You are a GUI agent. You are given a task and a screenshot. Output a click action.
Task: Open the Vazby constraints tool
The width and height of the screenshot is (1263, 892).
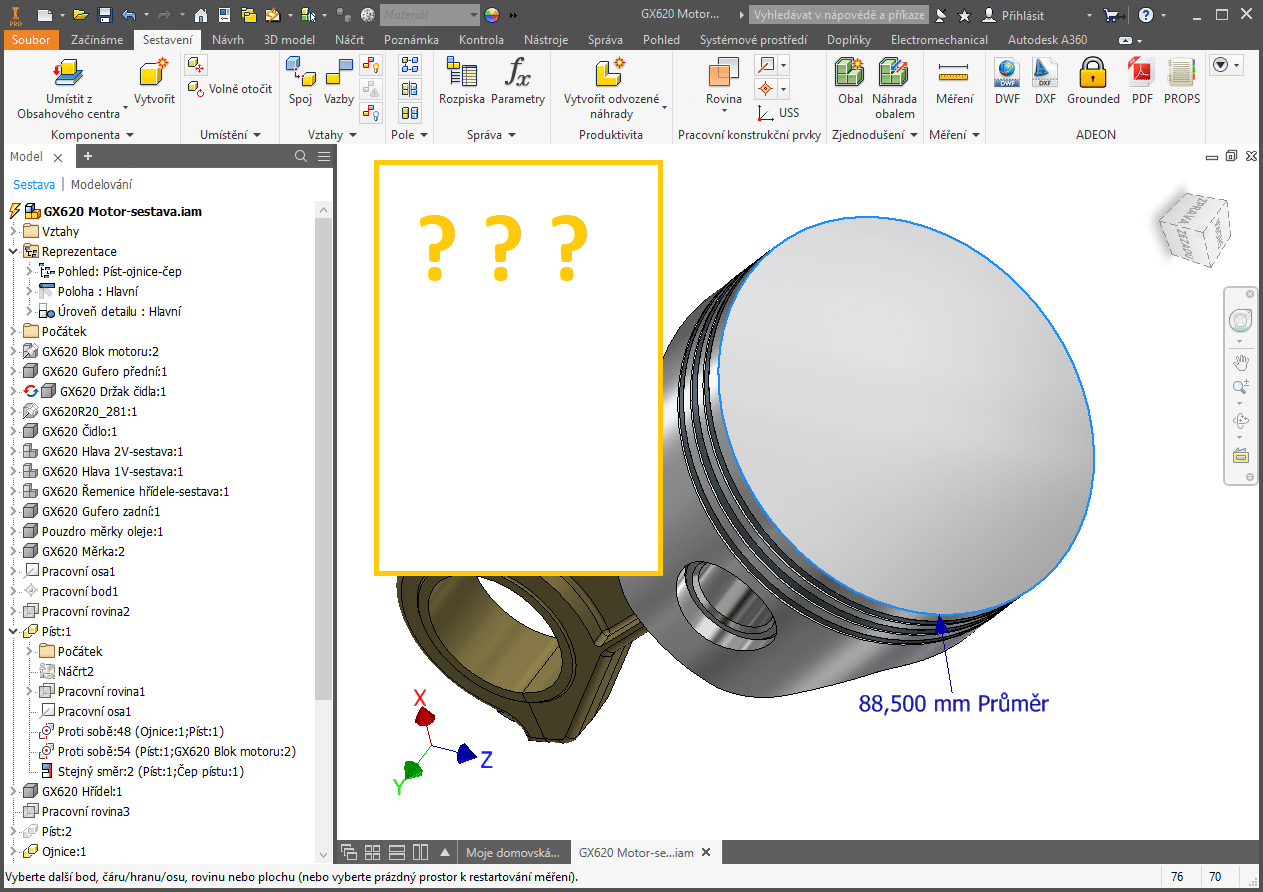coord(339,82)
